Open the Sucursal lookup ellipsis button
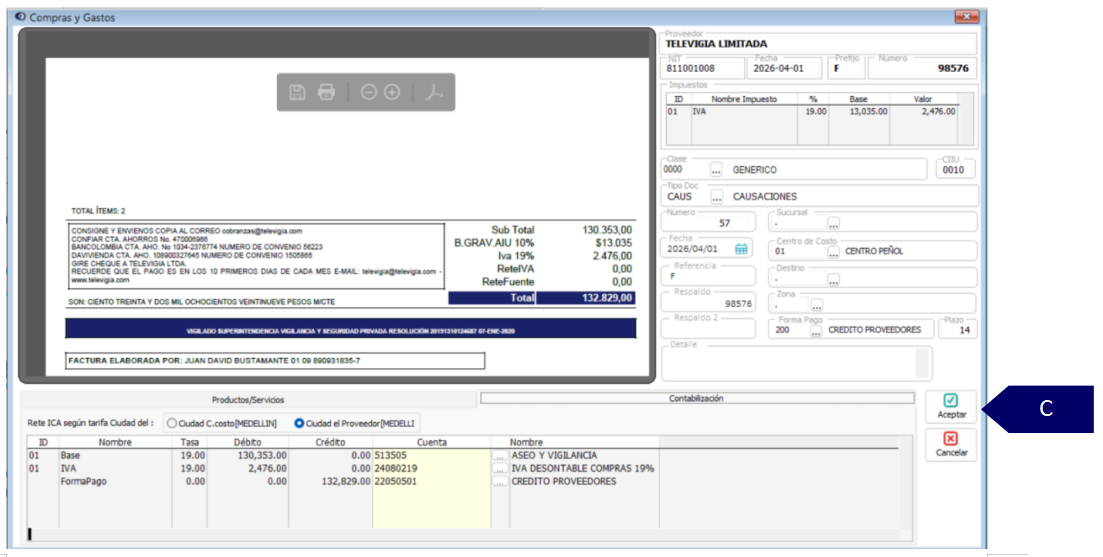The width and height of the screenshot is (1103, 557). (834, 224)
